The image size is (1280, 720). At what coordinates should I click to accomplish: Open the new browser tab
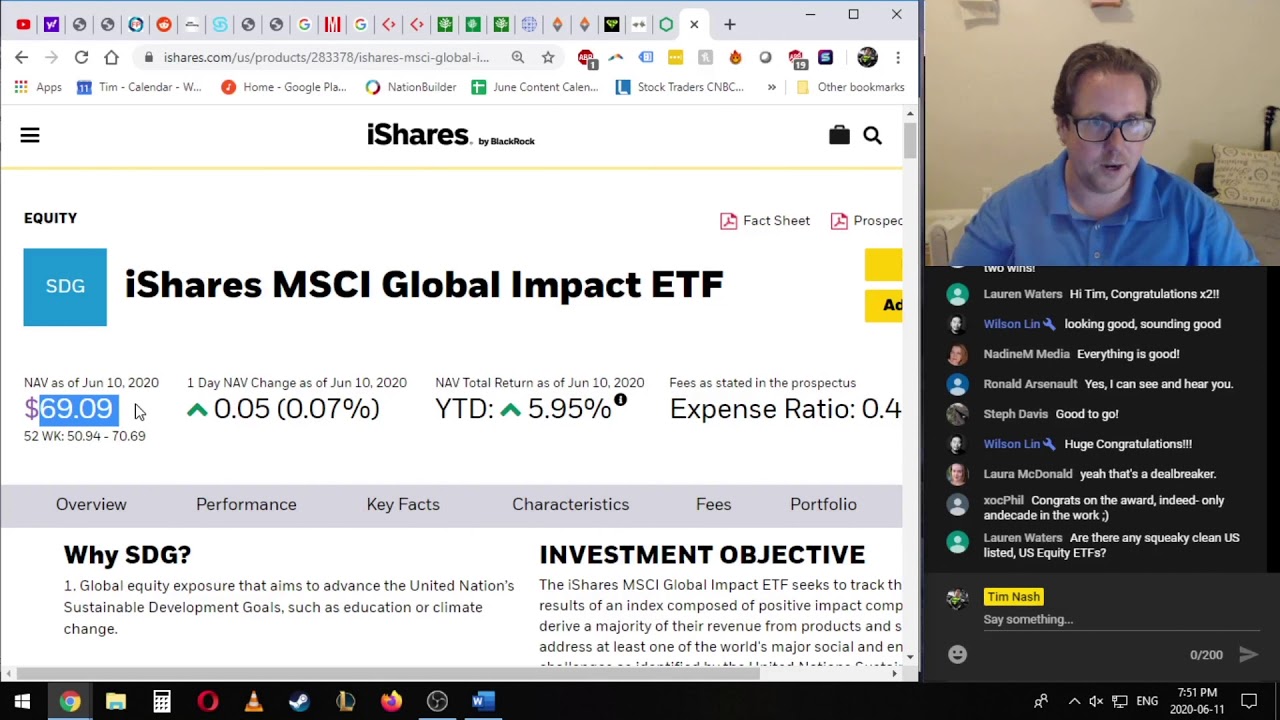click(x=729, y=24)
